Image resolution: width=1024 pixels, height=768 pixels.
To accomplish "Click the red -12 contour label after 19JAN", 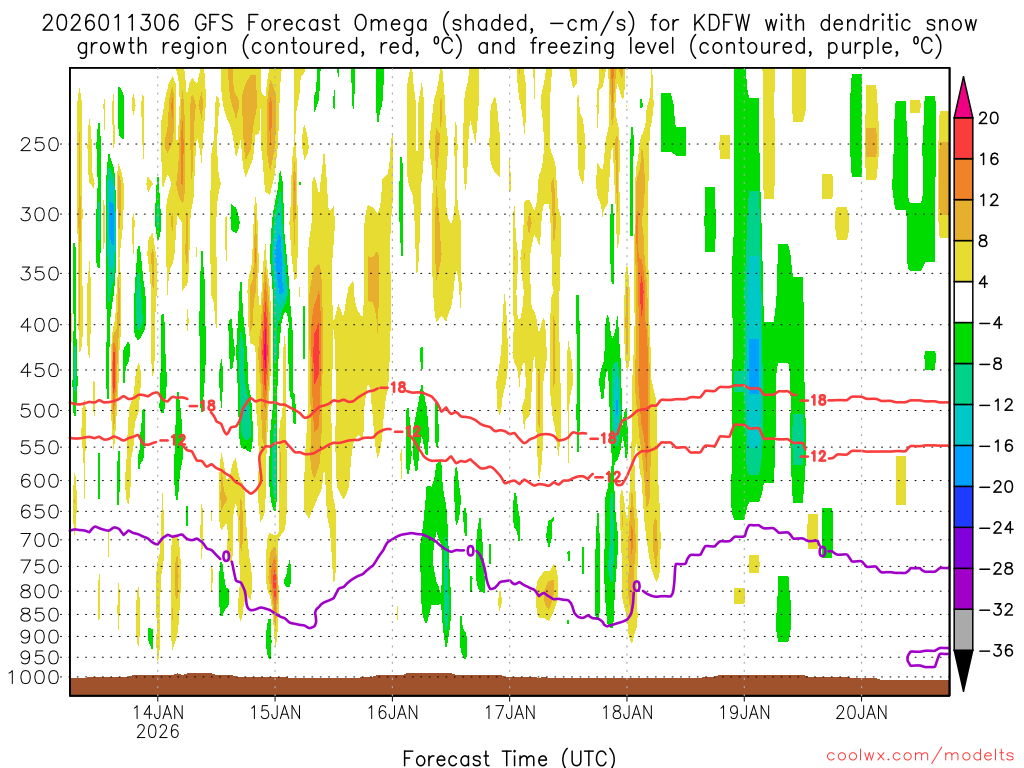I will [814, 456].
